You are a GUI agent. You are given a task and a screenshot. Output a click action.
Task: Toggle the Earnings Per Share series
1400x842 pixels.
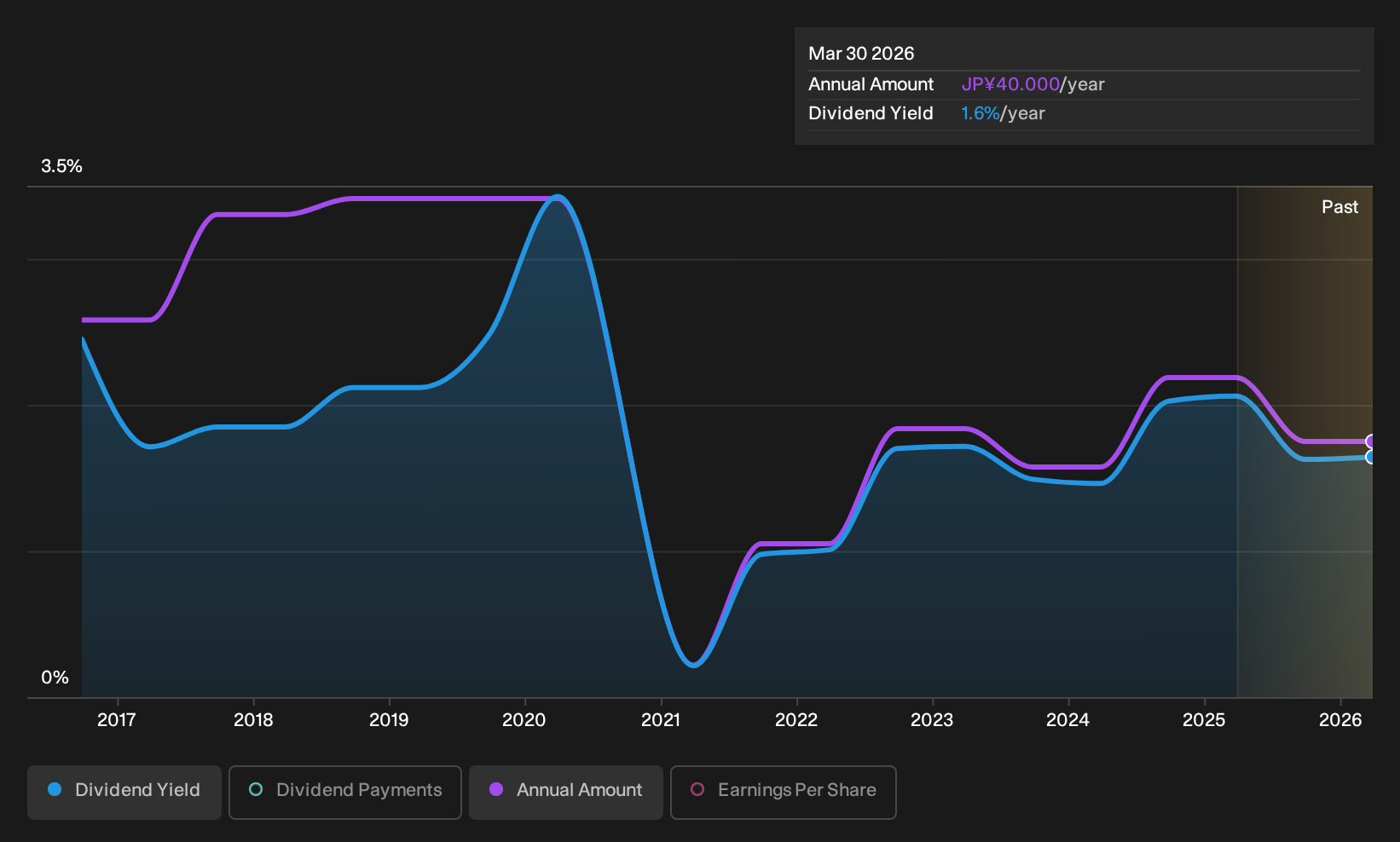coord(784,793)
